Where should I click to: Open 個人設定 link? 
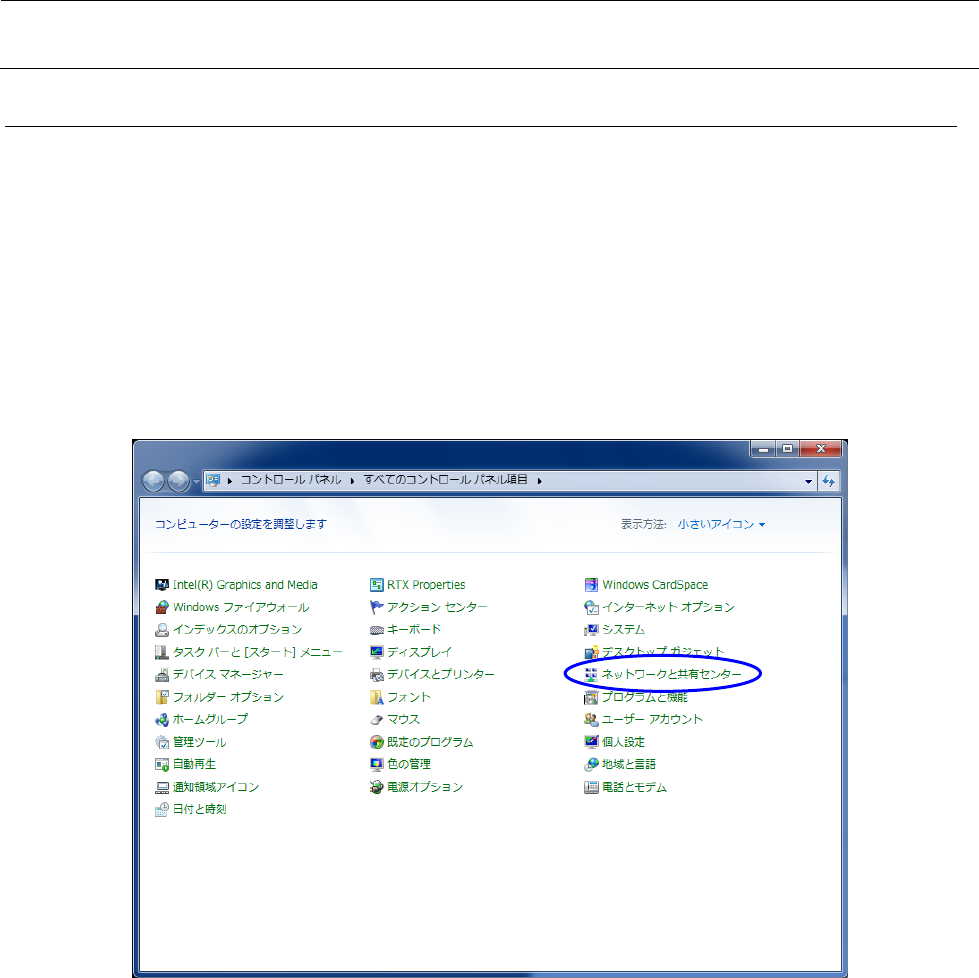pos(623,742)
